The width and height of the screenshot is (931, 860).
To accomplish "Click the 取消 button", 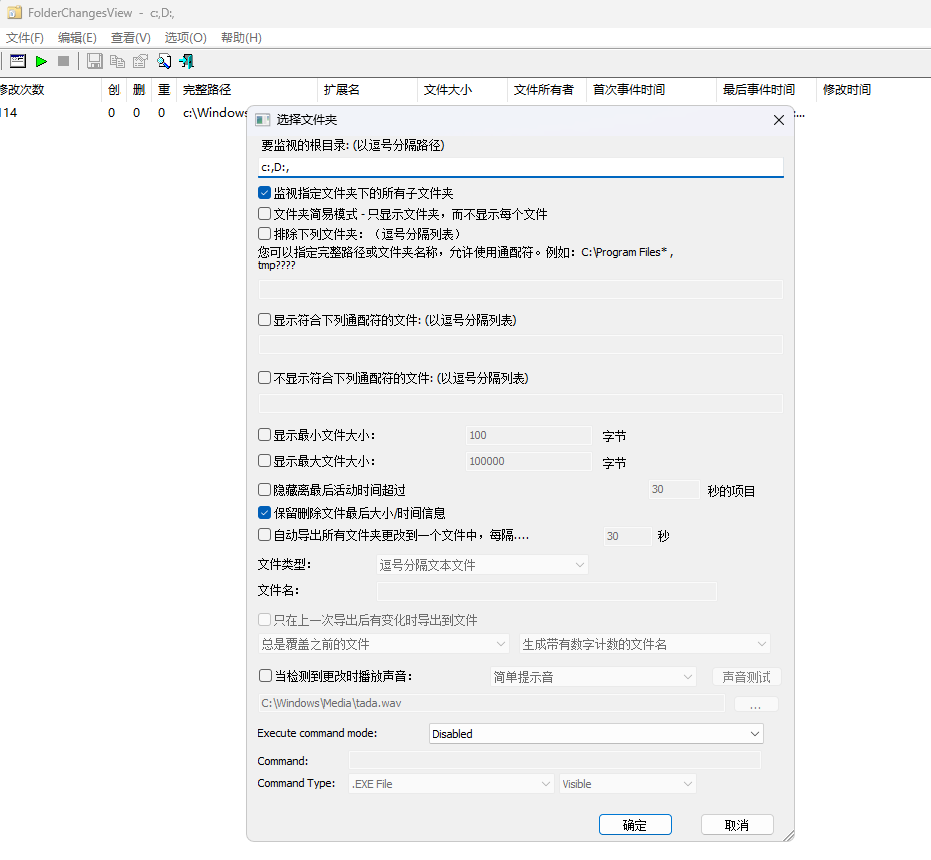I will tap(737, 825).
